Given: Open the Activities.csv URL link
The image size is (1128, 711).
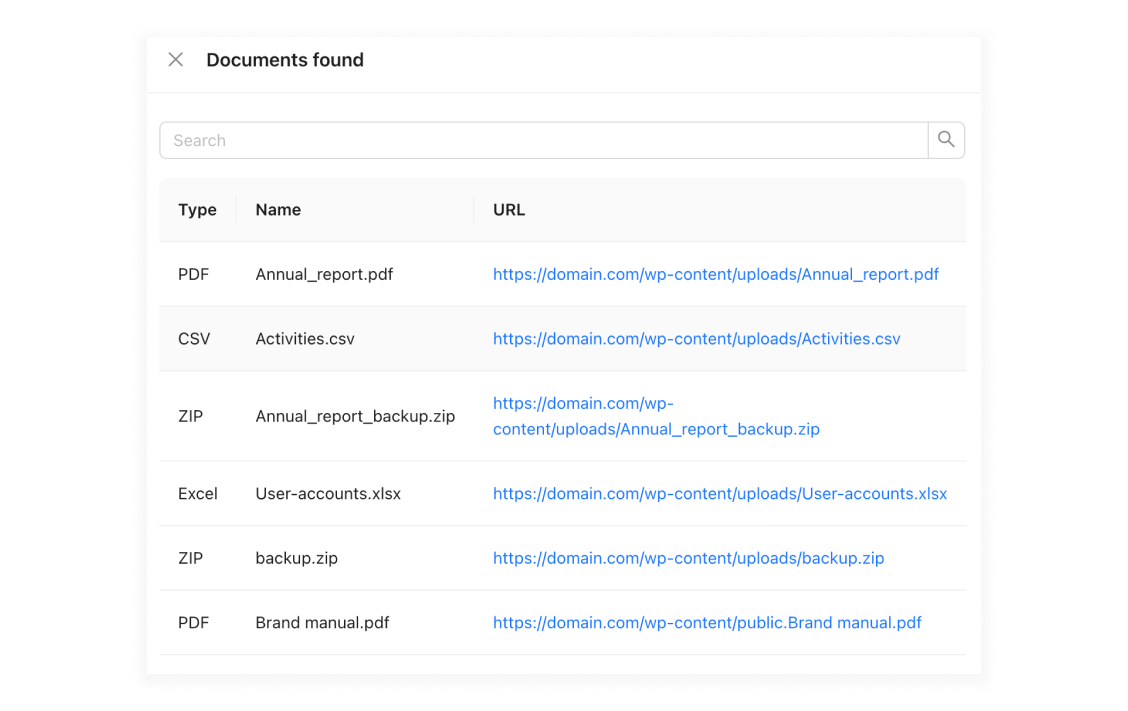Looking at the screenshot, I should tap(696, 339).
